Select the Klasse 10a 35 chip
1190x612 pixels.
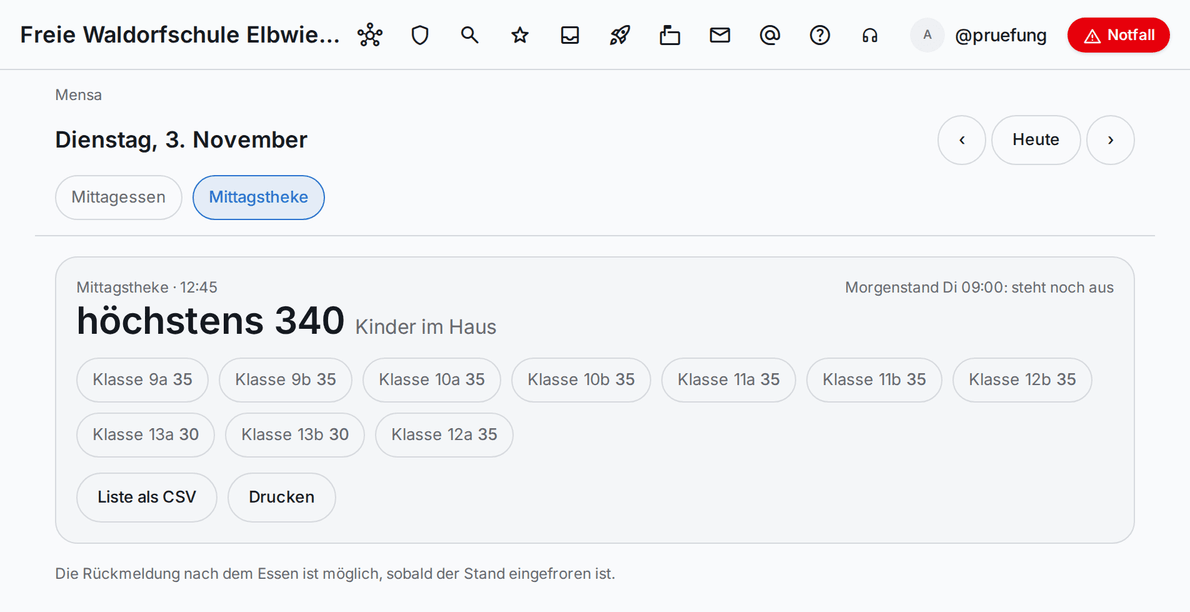click(432, 380)
